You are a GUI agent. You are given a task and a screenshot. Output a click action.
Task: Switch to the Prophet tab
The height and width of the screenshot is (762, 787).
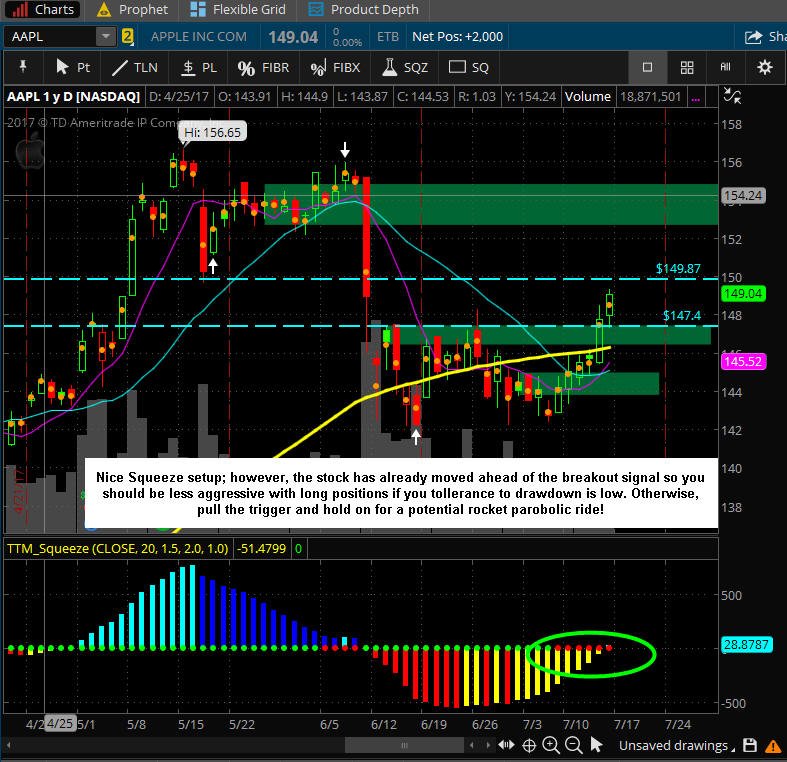[x=133, y=10]
